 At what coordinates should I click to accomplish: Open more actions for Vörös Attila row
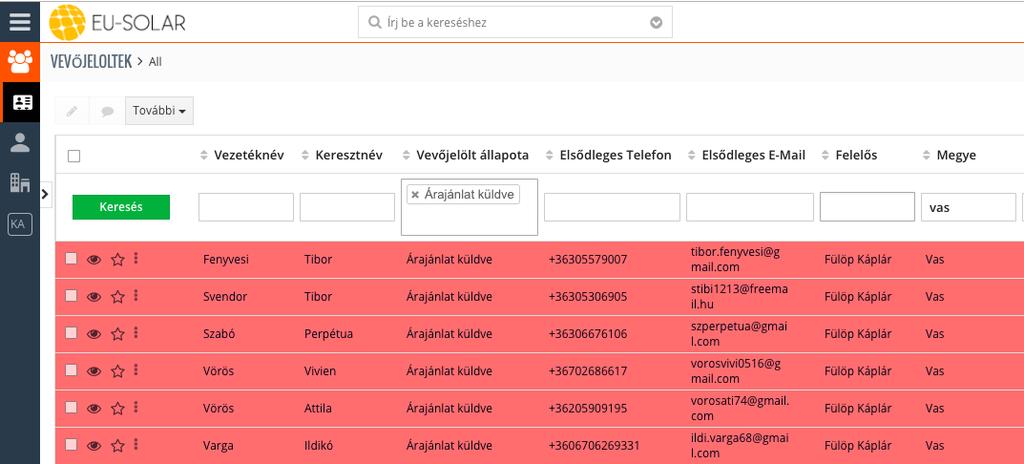136,407
